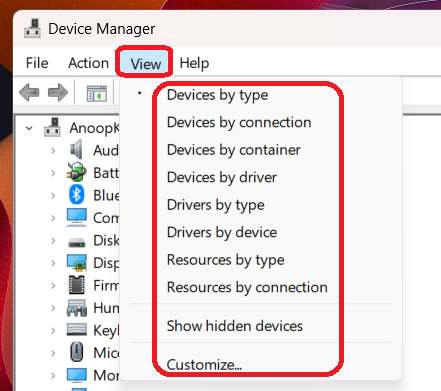Image resolution: width=441 pixels, height=391 pixels.
Task: Select the 'Firm' tree row text
Action: pos(106,285)
